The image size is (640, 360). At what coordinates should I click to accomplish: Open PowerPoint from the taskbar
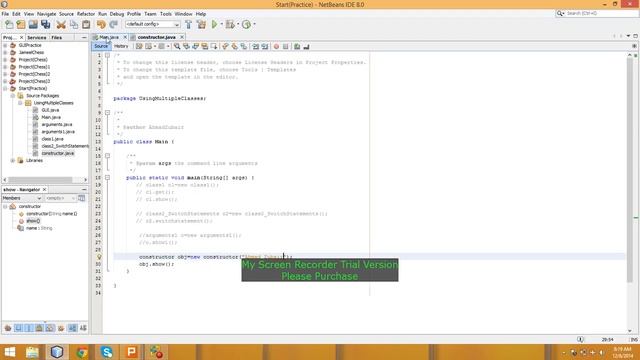tap(131, 352)
